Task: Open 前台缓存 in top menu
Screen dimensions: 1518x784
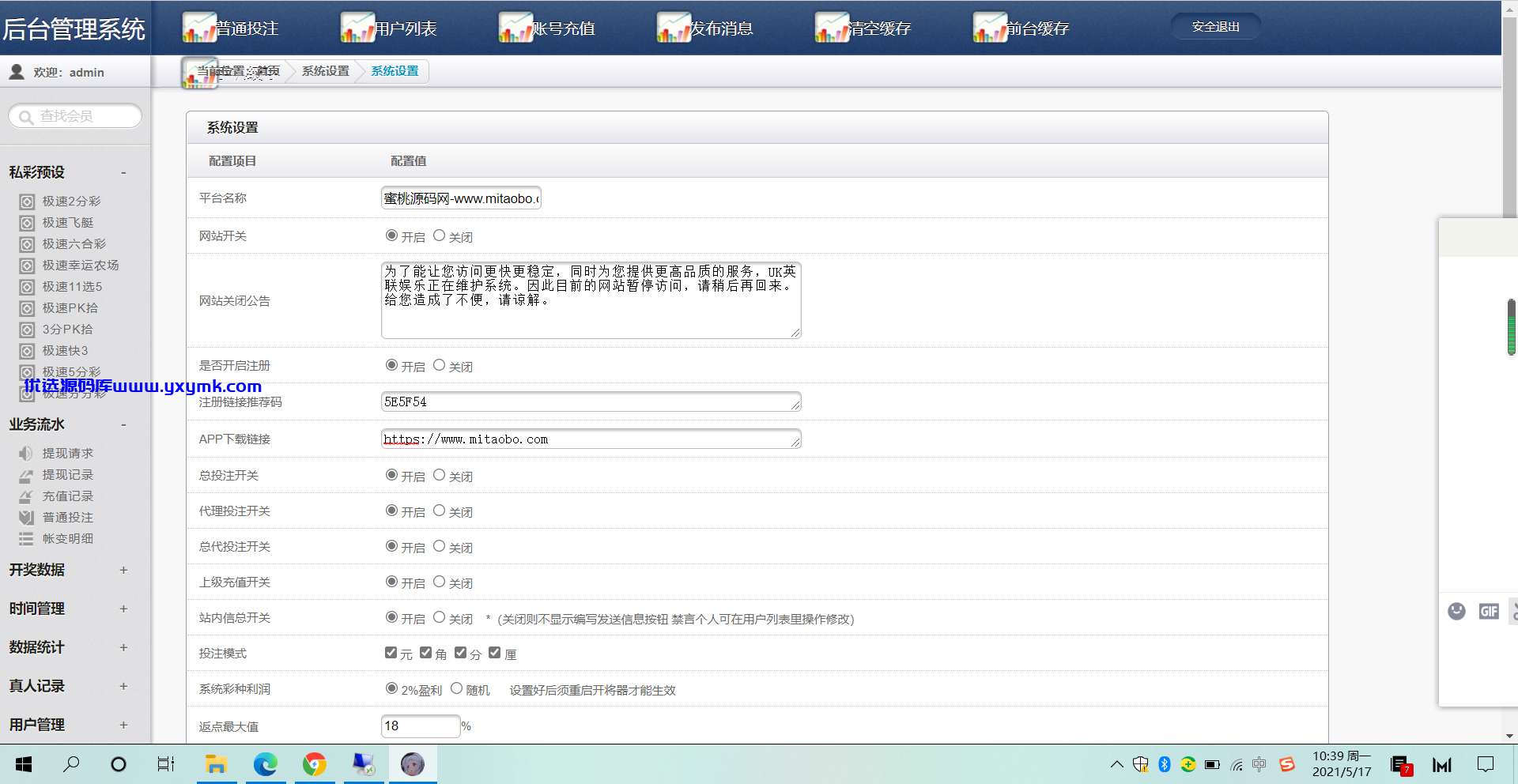Action: [x=1021, y=28]
